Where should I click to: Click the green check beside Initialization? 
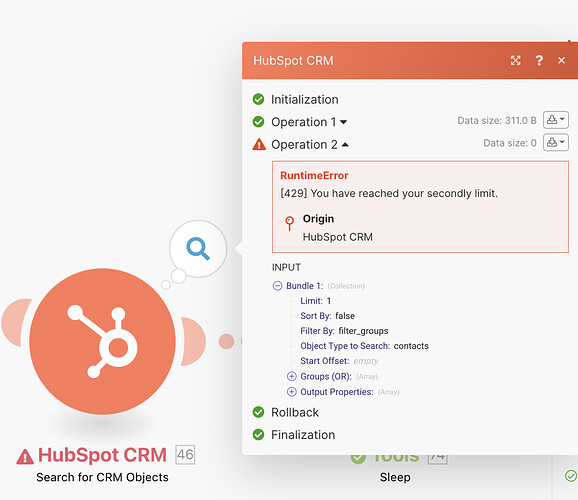(258, 99)
